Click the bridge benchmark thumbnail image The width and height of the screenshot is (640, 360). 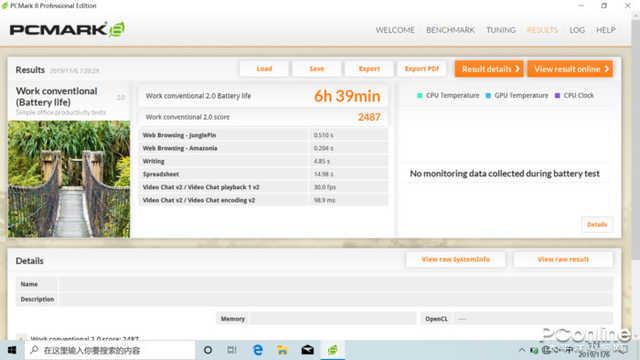coord(69,179)
